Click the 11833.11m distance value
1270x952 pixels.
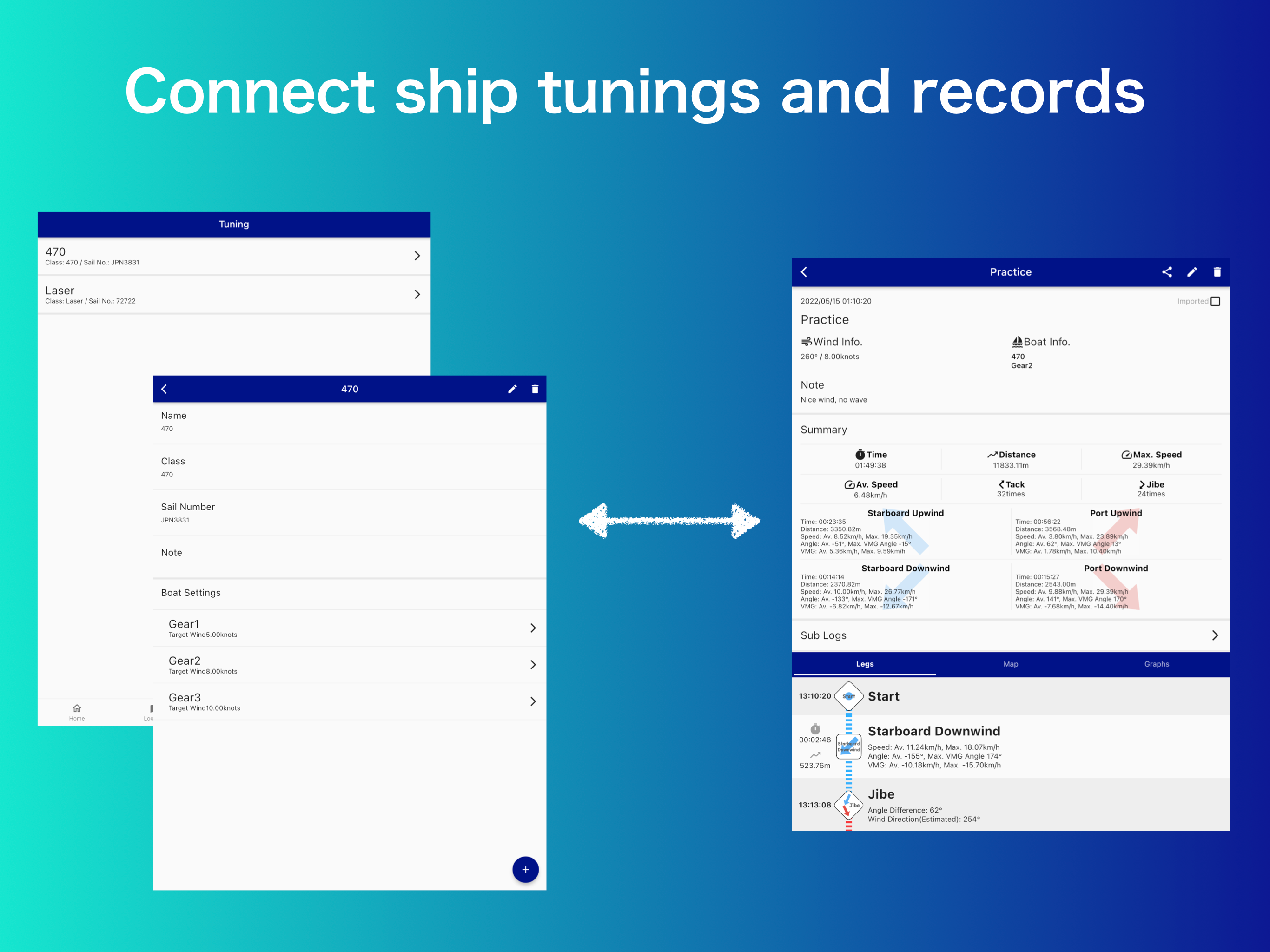click(x=1011, y=466)
